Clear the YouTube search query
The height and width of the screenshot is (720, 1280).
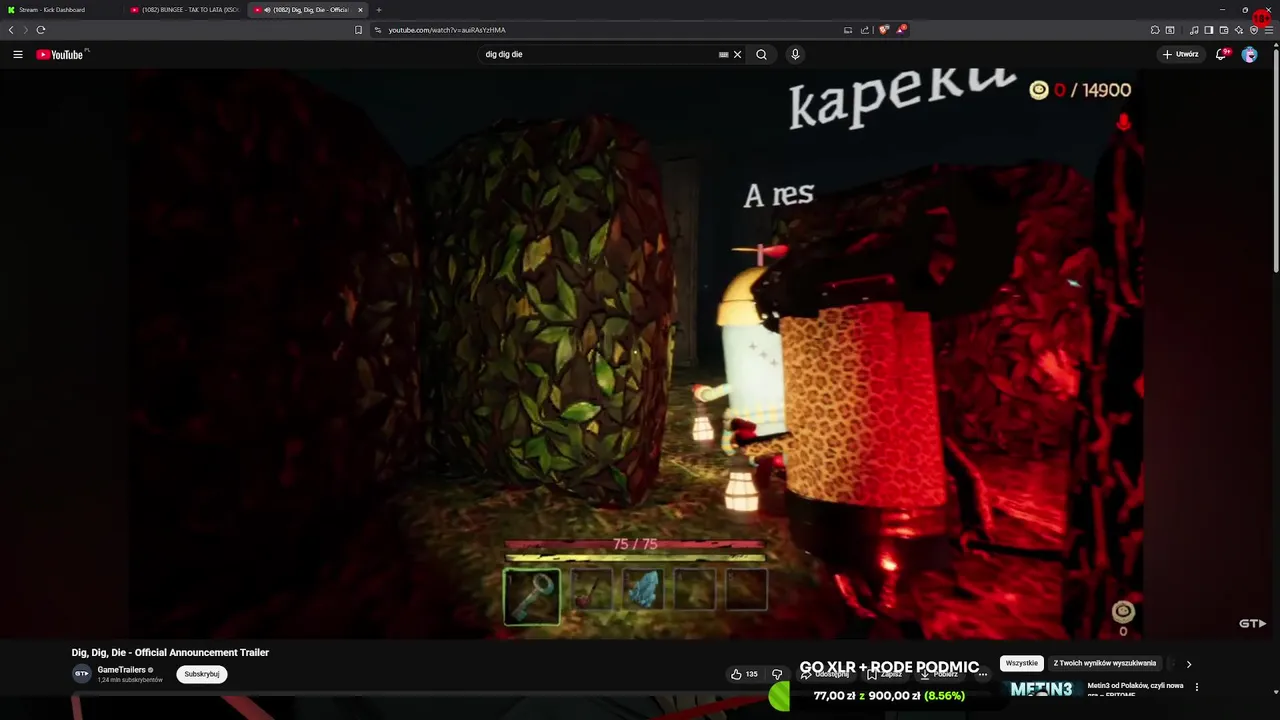(x=738, y=55)
